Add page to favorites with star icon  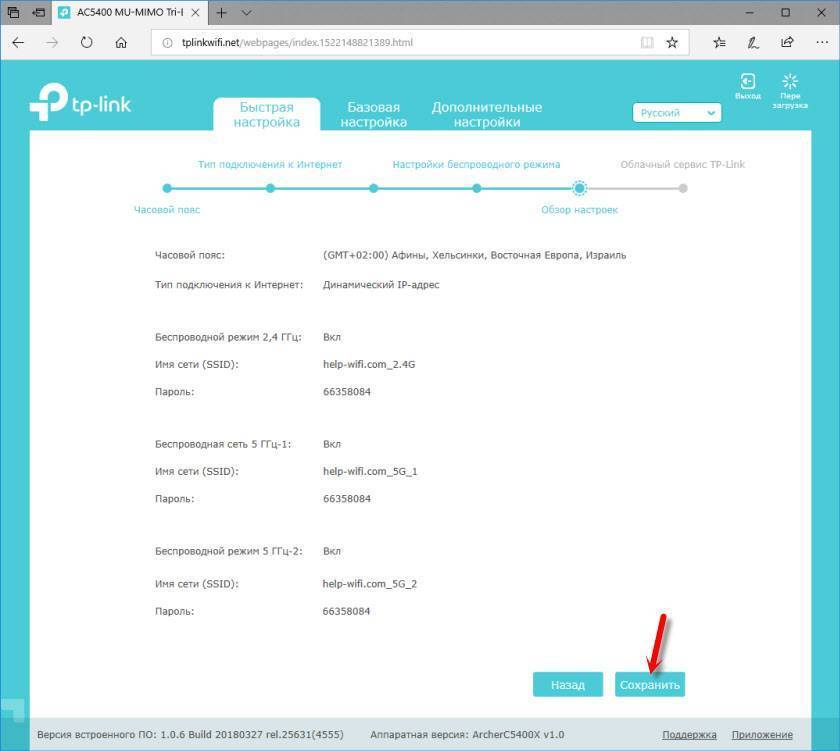coord(672,42)
